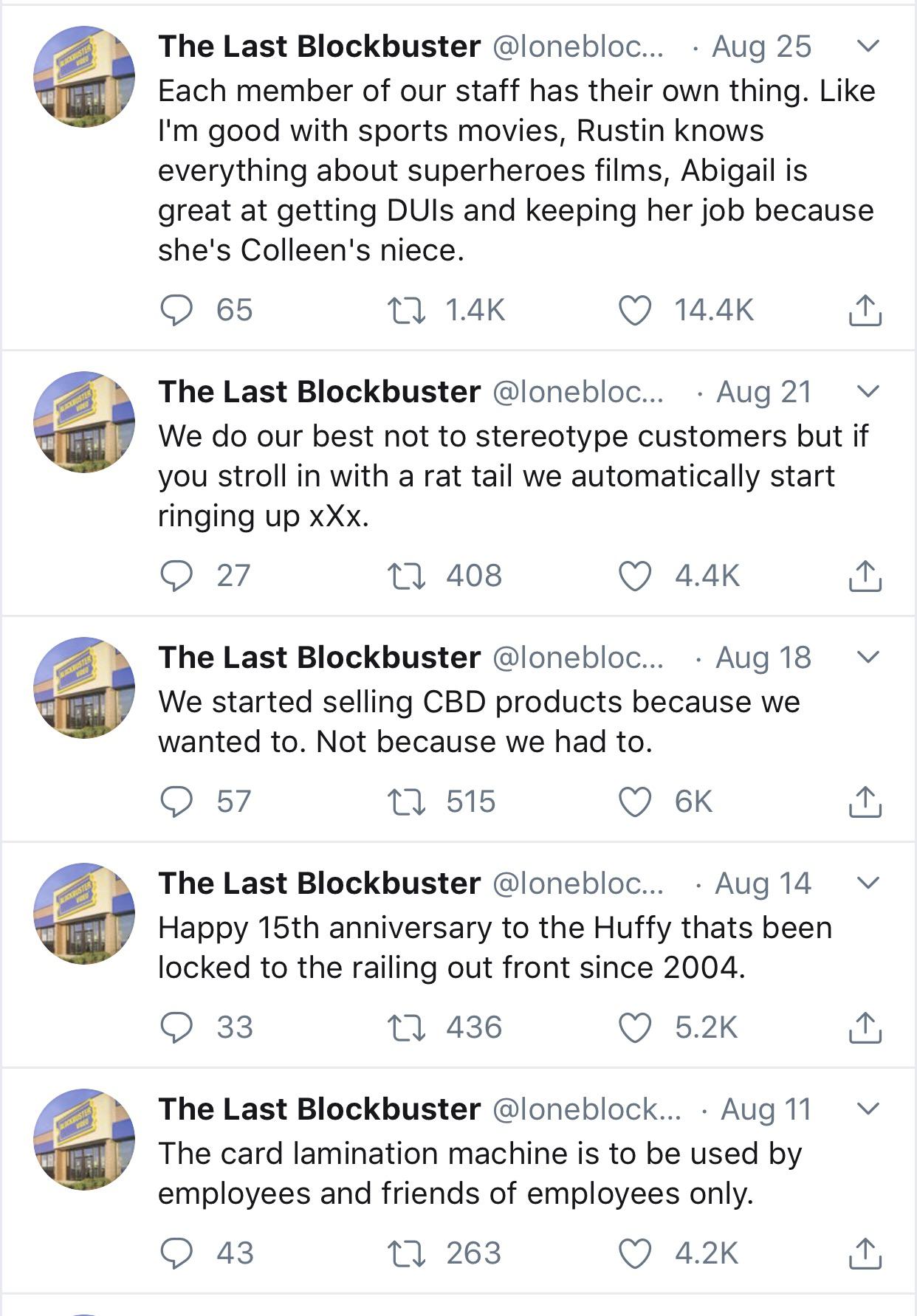Open the Aug 14 tweet profile avatar

click(x=84, y=914)
